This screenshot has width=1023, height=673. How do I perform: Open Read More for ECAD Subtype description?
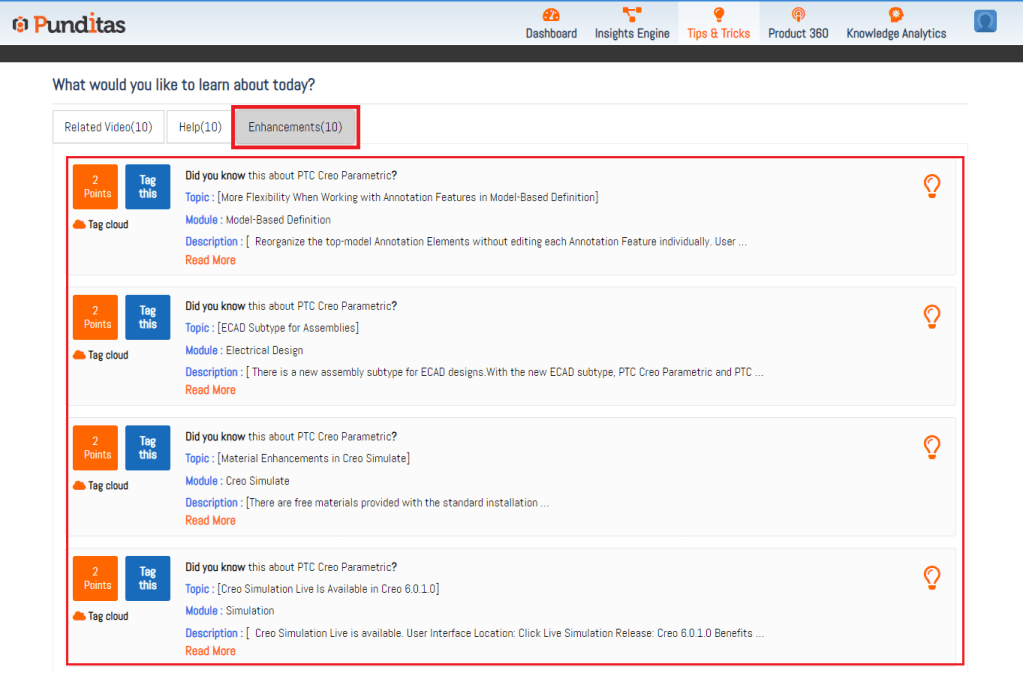point(210,390)
